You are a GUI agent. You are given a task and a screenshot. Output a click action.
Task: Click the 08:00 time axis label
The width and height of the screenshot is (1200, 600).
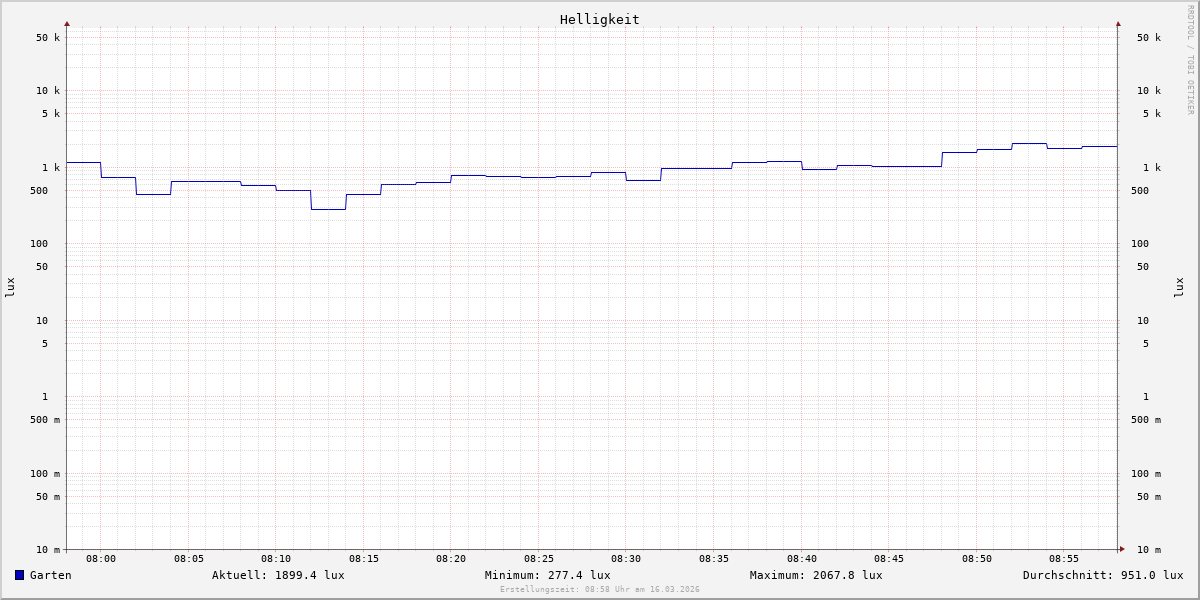[x=101, y=559]
